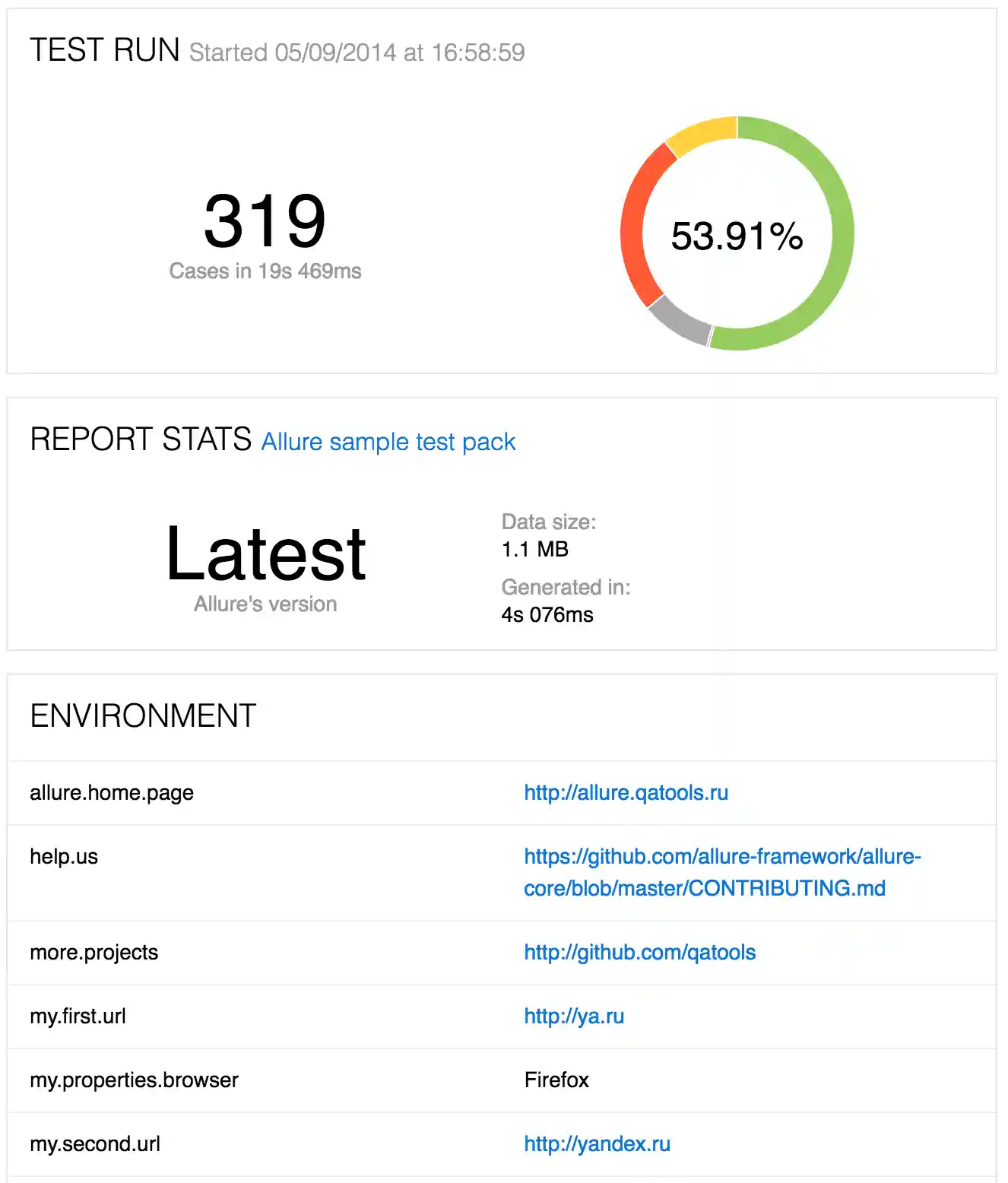The height and width of the screenshot is (1183, 1008).
Task: Select the my.properties.browser Firefox value
Action: [x=556, y=1080]
